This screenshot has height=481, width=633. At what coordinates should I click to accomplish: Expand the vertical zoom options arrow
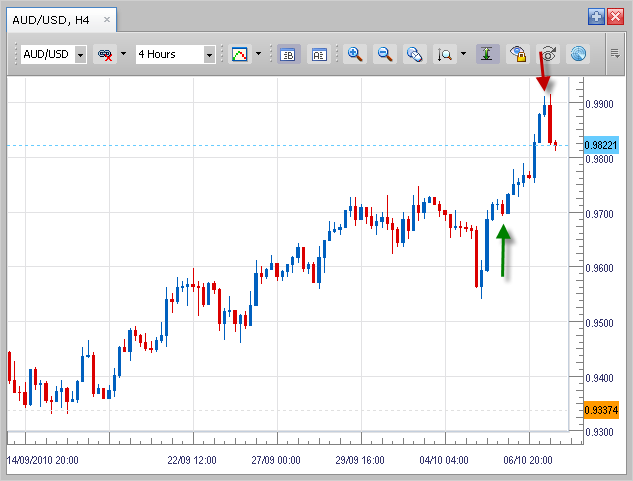(463, 54)
